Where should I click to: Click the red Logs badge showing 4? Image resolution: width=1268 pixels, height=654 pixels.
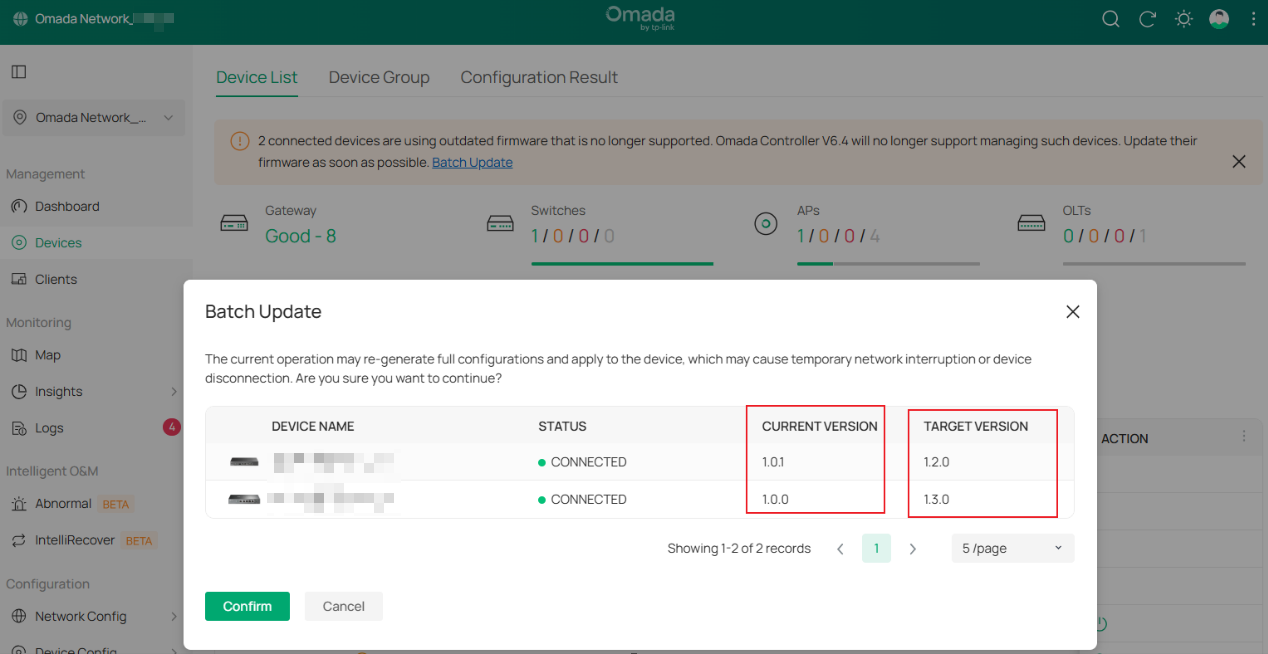(172, 427)
